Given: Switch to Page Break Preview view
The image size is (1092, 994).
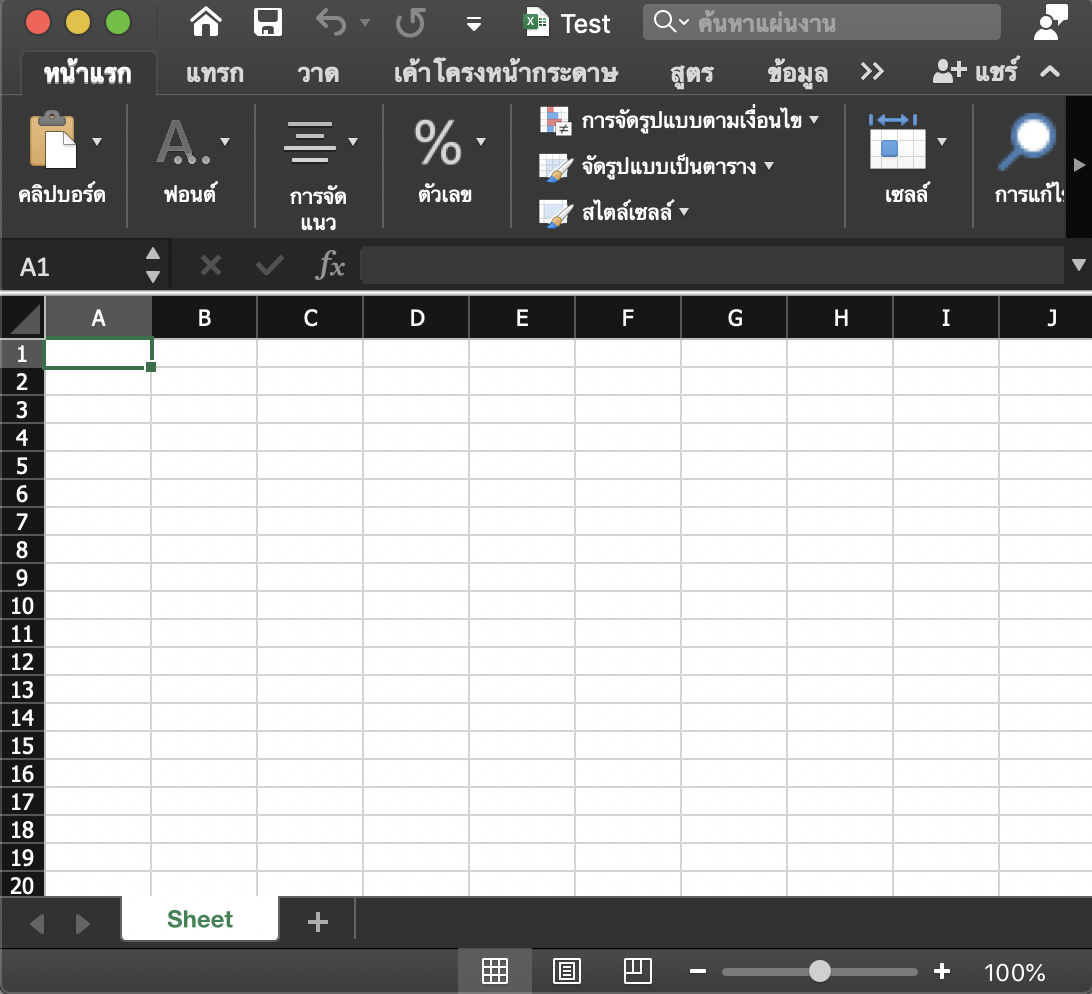Looking at the screenshot, I should [637, 970].
